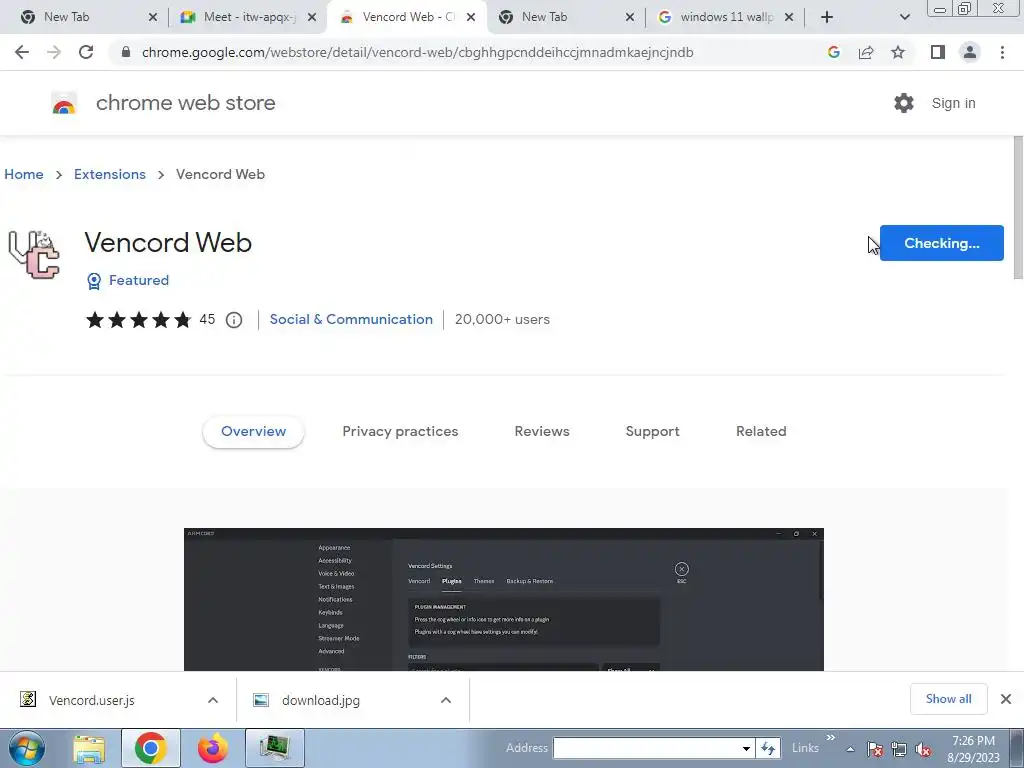Click the page vertical scrollbar
The width and height of the screenshot is (1024, 768).
(x=1018, y=208)
